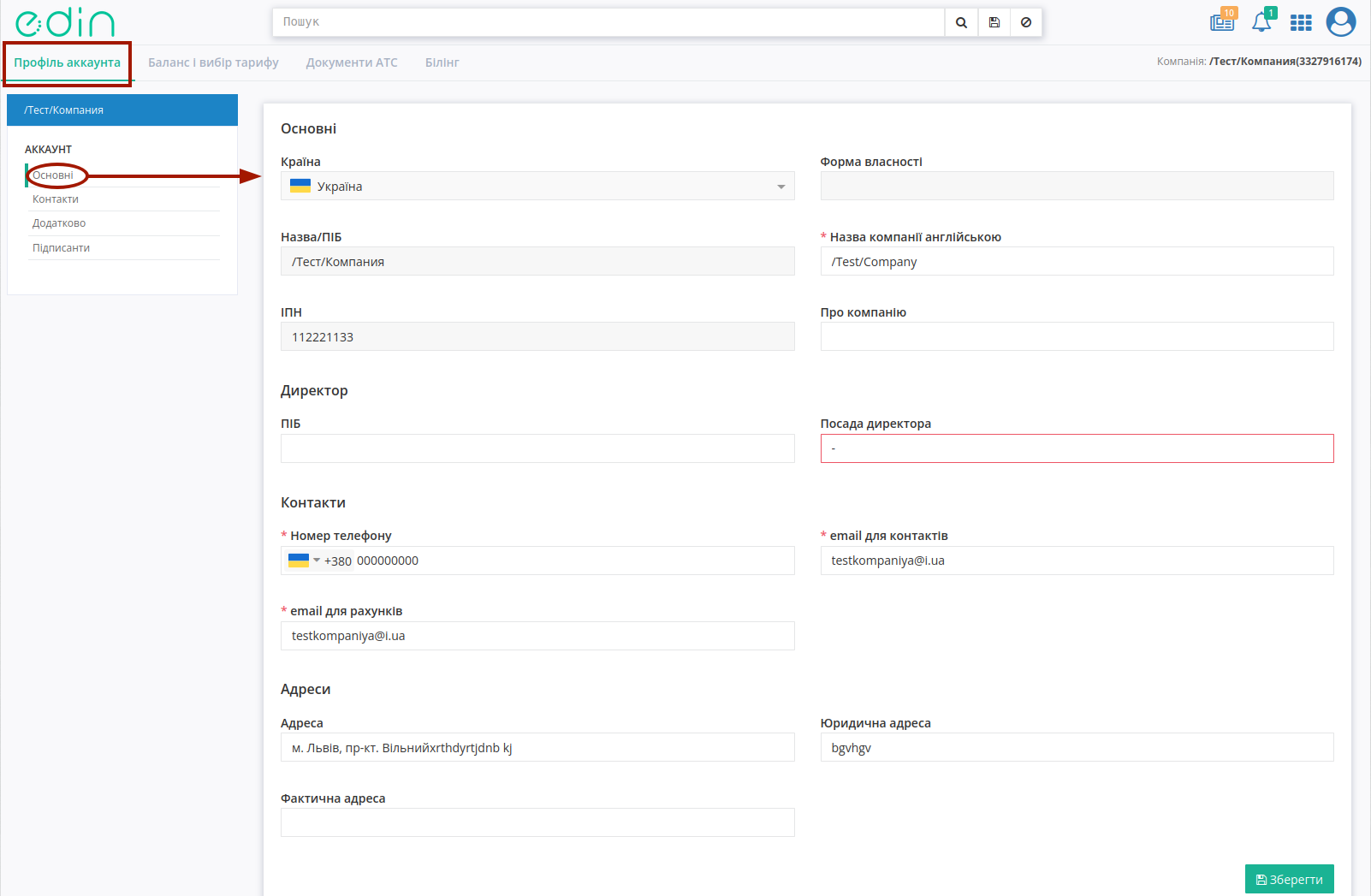Select Контакти in the account sidebar
Image resolution: width=1371 pixels, height=896 pixels.
coord(56,199)
